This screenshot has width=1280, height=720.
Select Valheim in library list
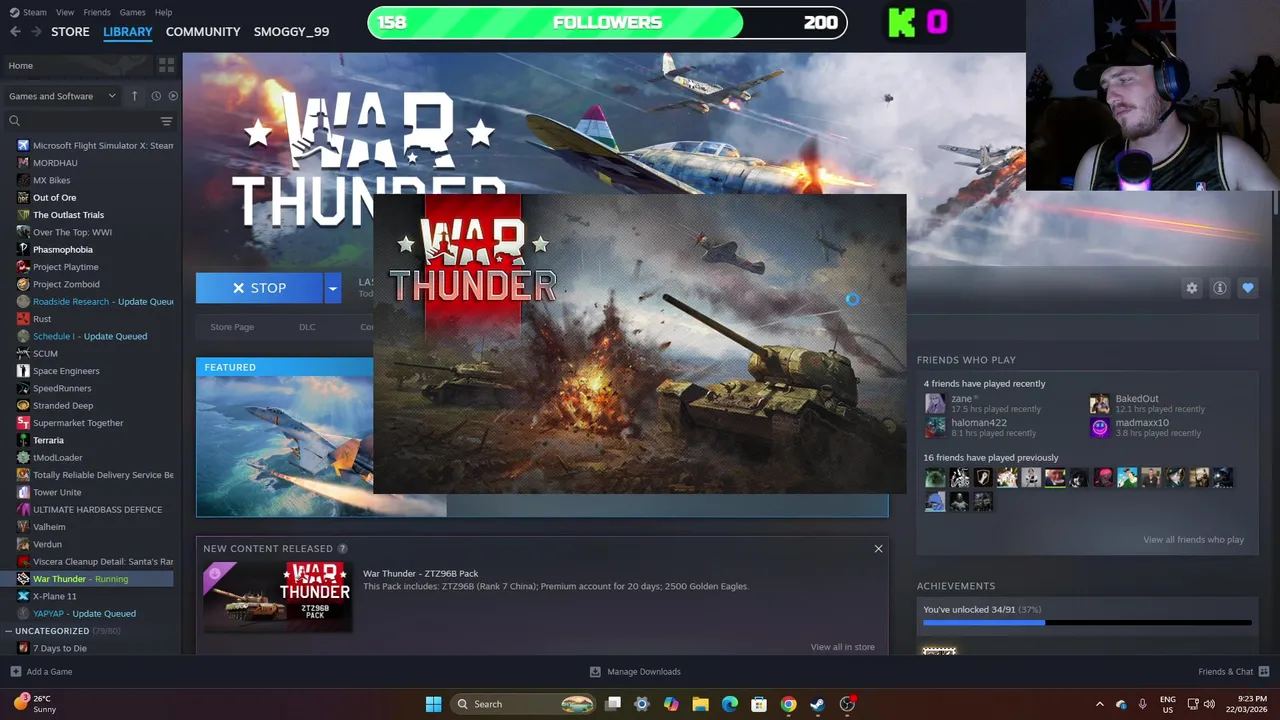49,527
